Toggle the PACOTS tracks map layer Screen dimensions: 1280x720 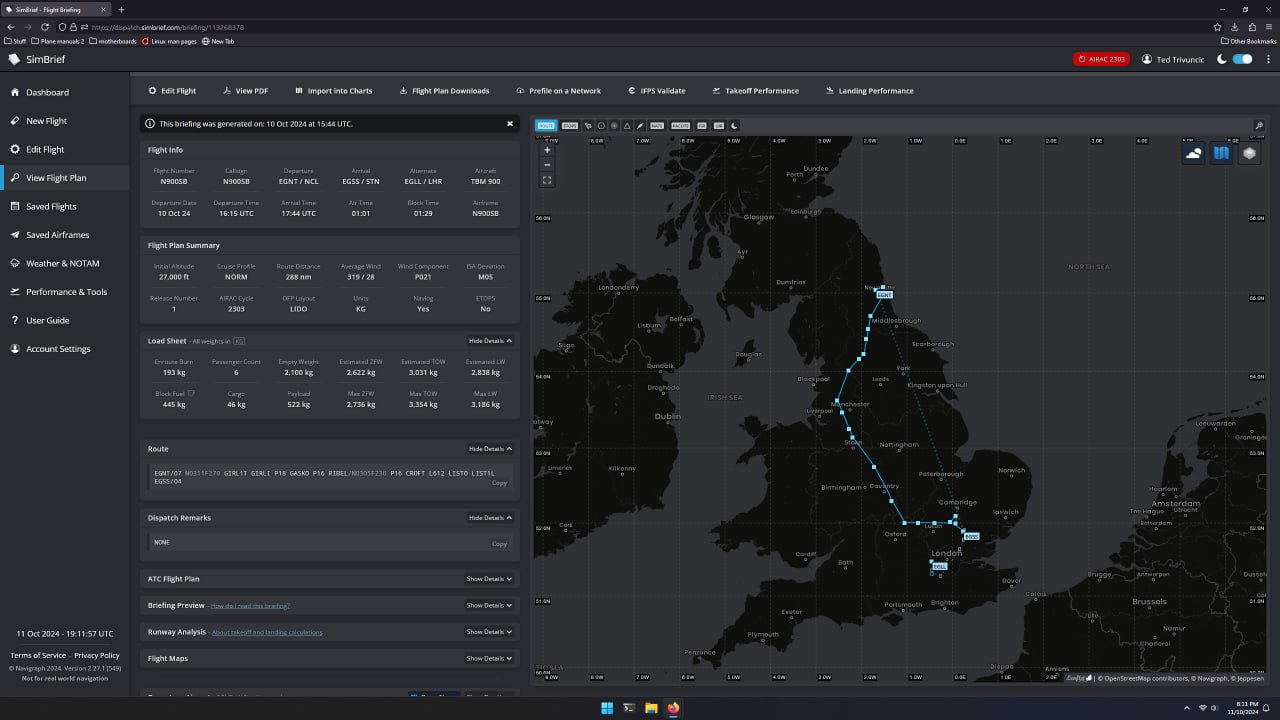(x=681, y=126)
